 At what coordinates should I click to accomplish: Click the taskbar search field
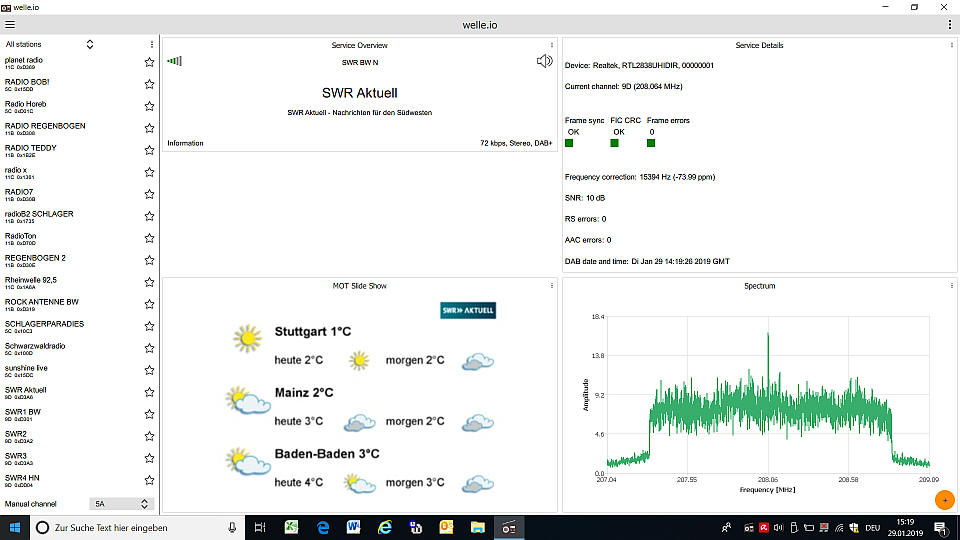point(137,527)
